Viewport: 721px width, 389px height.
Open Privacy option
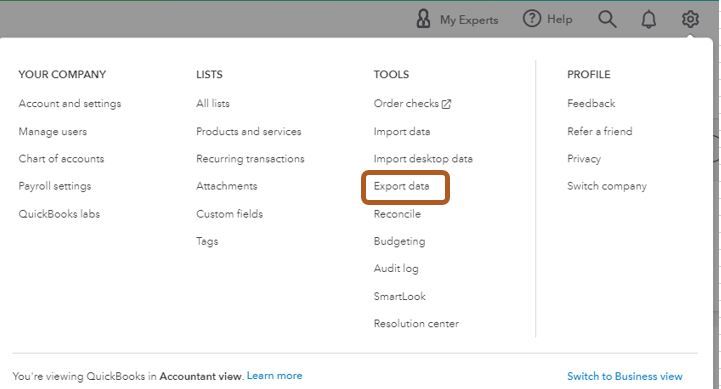pos(584,159)
